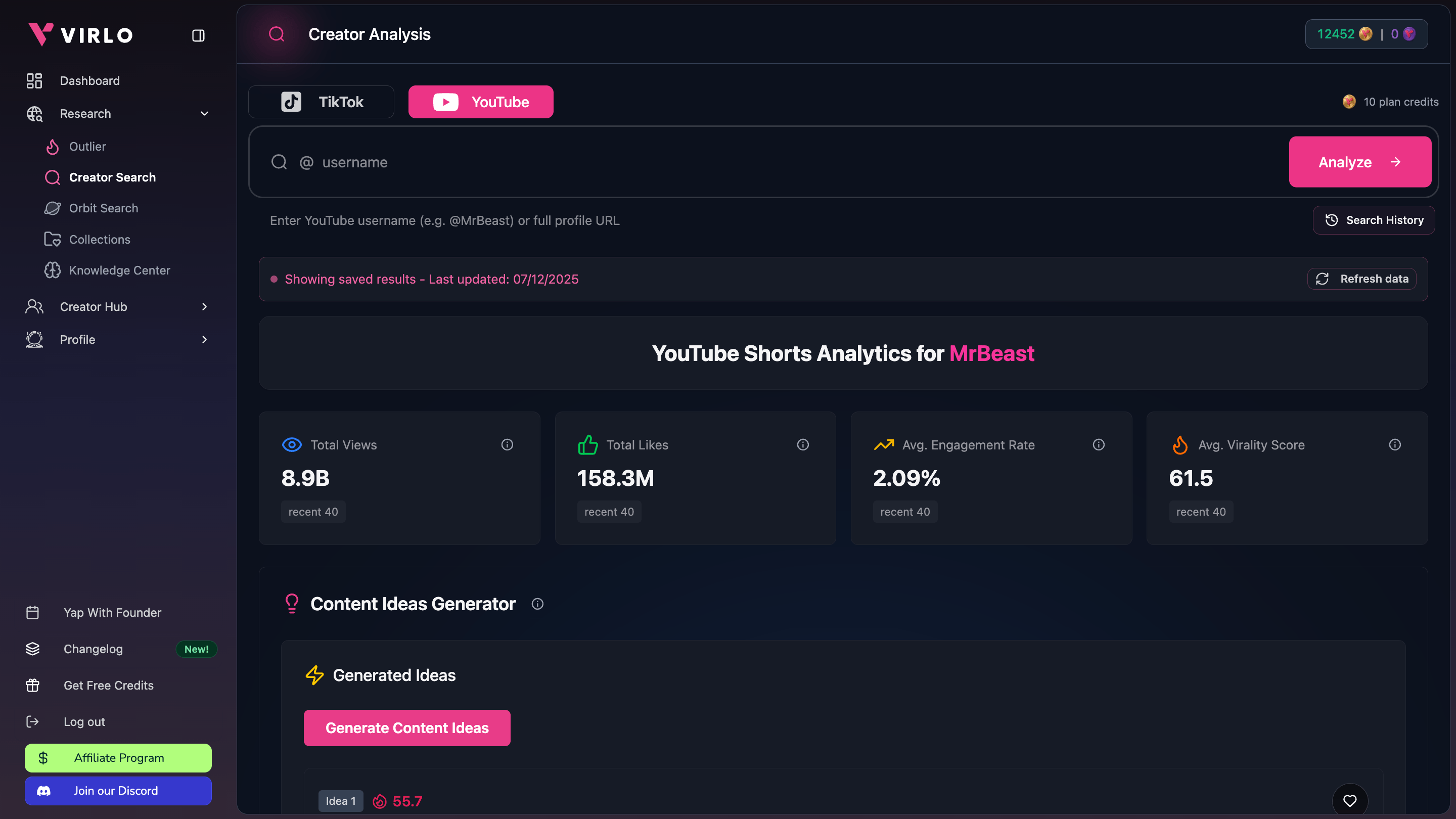Click the Content Ideas Generator info icon
The width and height of the screenshot is (1456, 819).
(x=537, y=604)
